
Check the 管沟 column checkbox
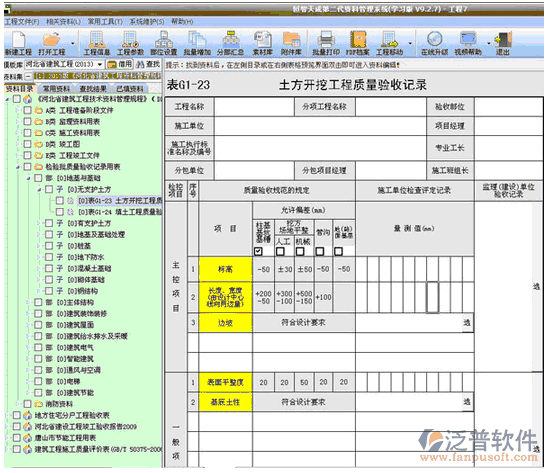pyautogui.click(x=320, y=251)
